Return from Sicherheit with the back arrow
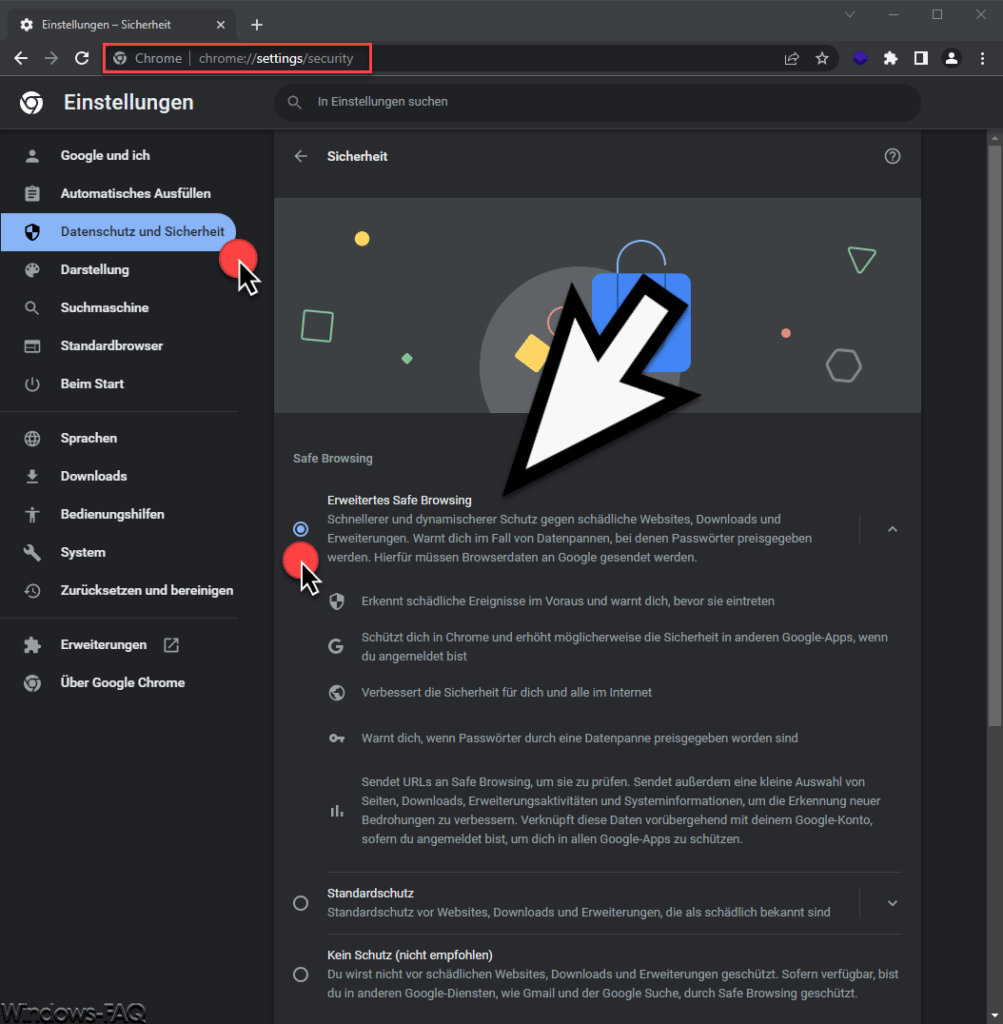The width and height of the screenshot is (1003, 1024). point(300,156)
